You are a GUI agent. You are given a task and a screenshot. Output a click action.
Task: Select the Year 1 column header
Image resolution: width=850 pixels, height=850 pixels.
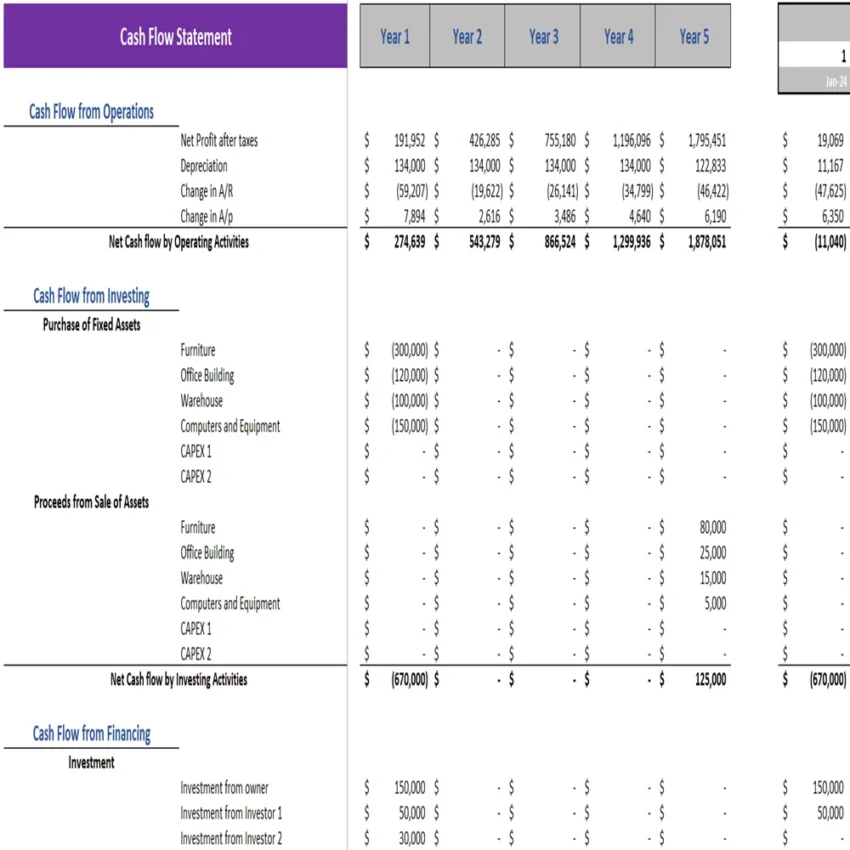click(x=395, y=36)
